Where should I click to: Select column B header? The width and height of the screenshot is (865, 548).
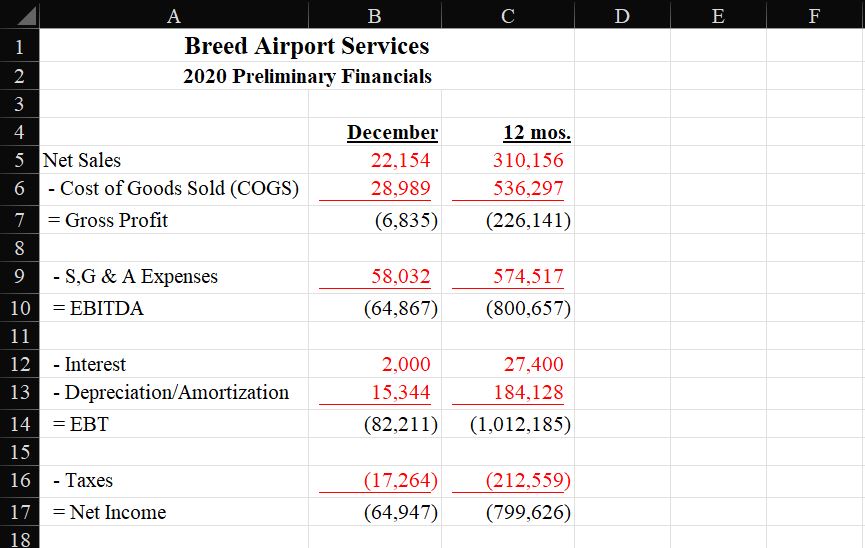click(x=375, y=15)
